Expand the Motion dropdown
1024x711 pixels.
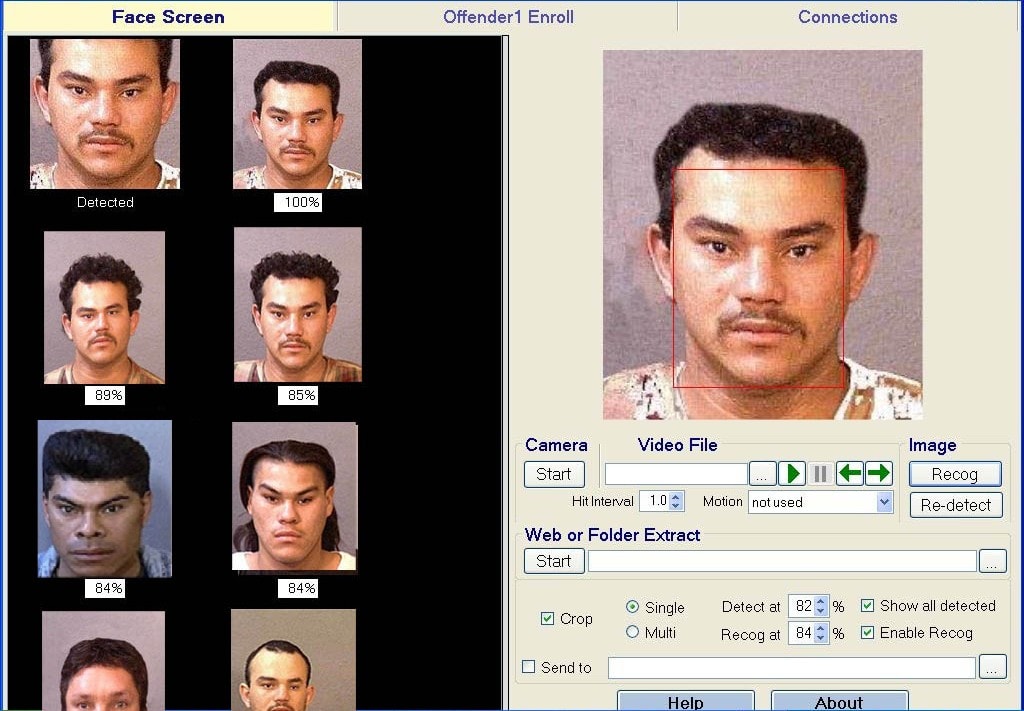[x=884, y=502]
